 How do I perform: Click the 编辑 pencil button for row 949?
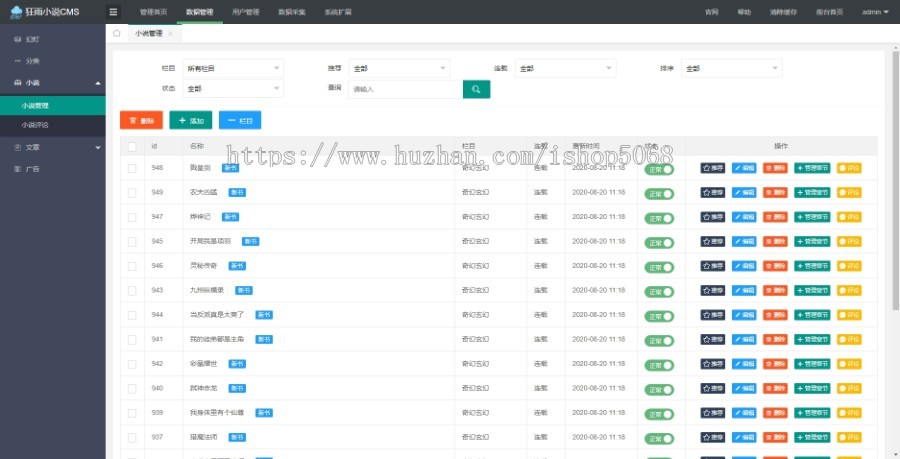744,192
